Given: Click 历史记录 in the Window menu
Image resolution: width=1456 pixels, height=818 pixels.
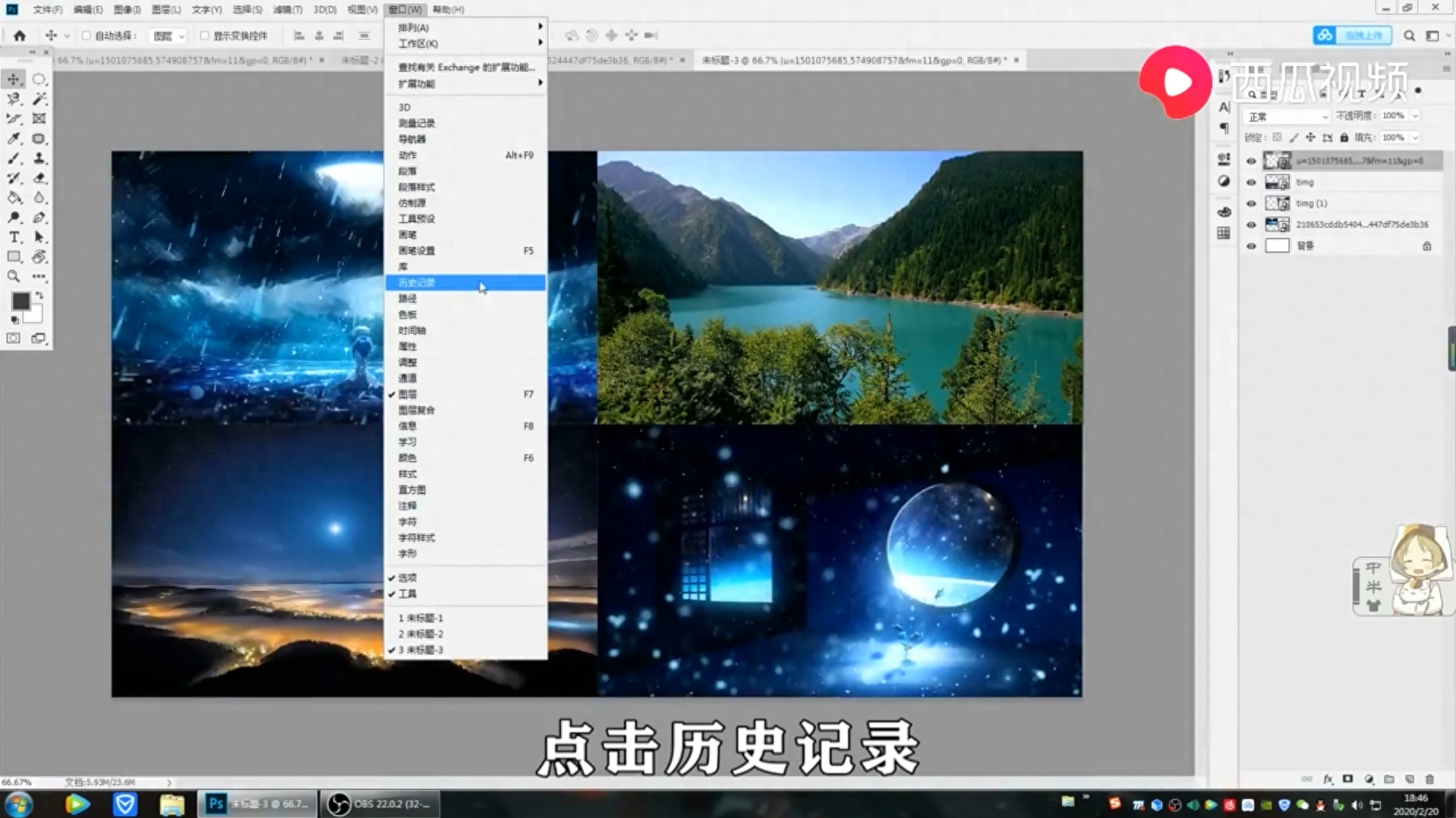Looking at the screenshot, I should [418, 282].
